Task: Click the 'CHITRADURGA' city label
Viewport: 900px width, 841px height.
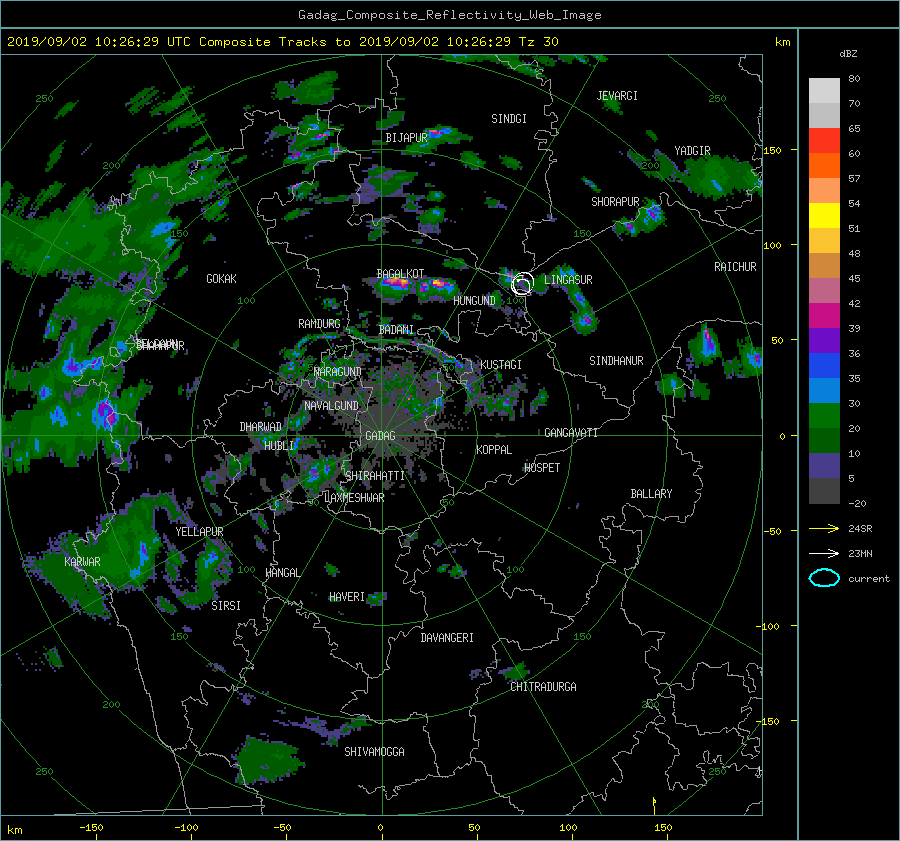Action: pos(543,687)
